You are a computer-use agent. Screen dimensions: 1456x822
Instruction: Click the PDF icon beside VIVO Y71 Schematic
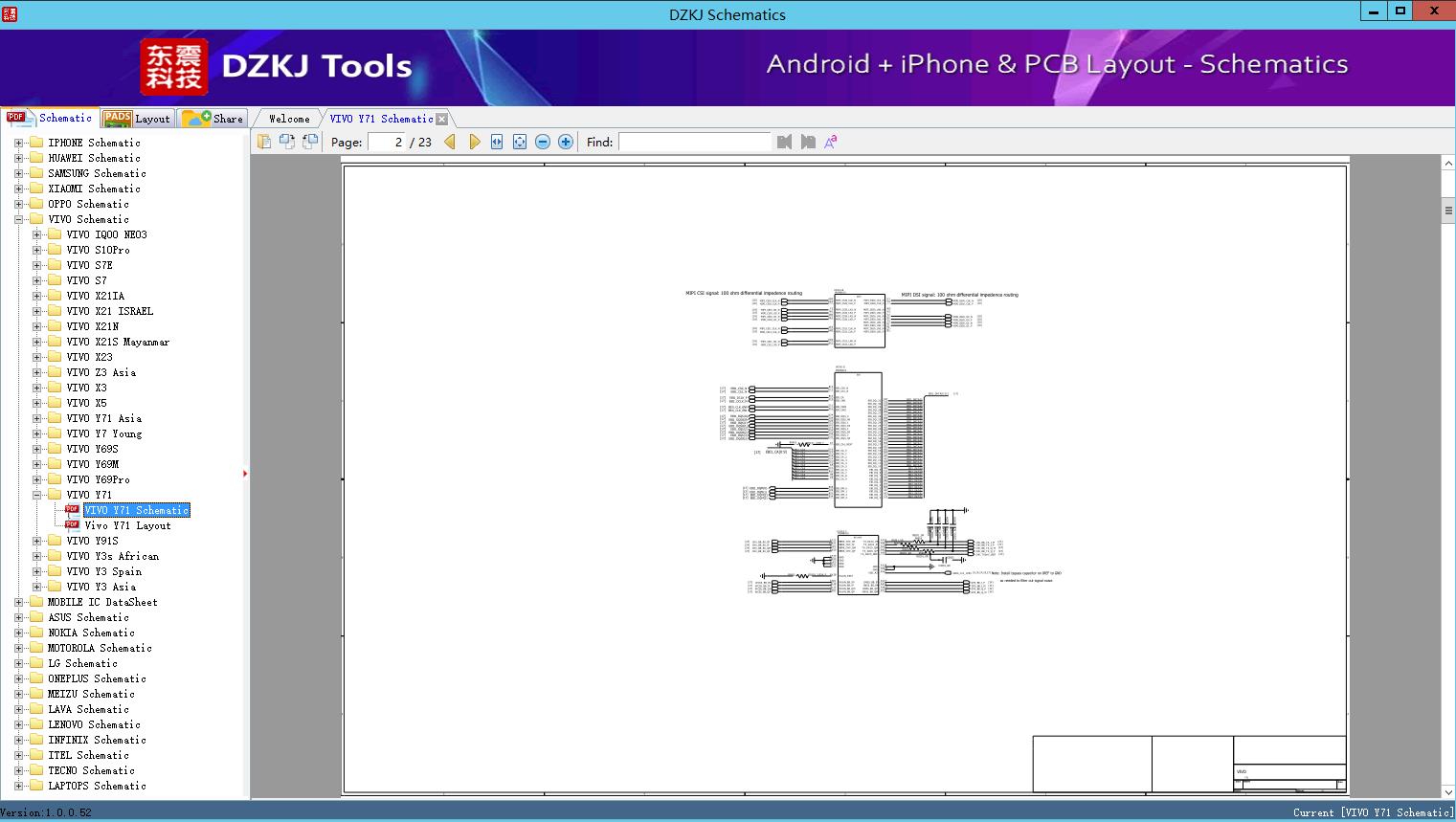pyautogui.click(x=73, y=510)
